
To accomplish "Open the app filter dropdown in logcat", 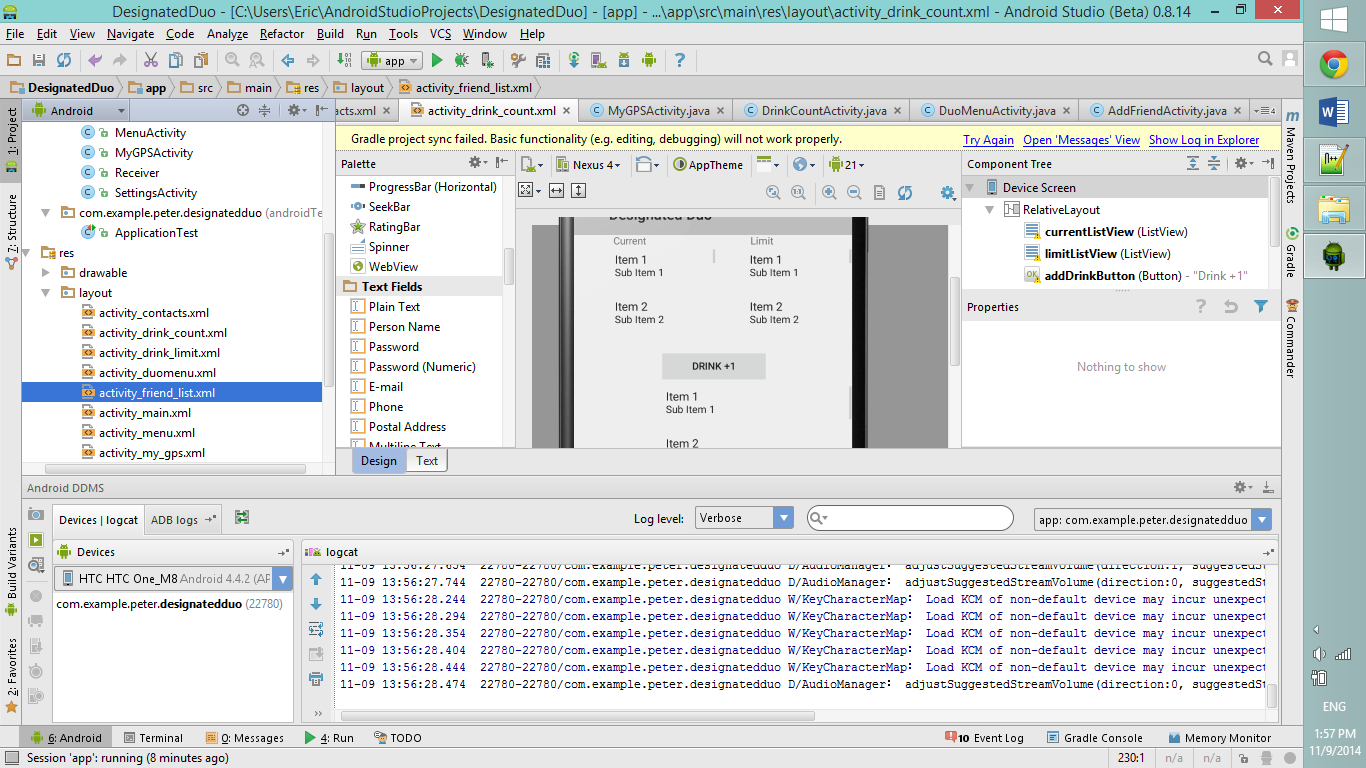I will [1153, 520].
